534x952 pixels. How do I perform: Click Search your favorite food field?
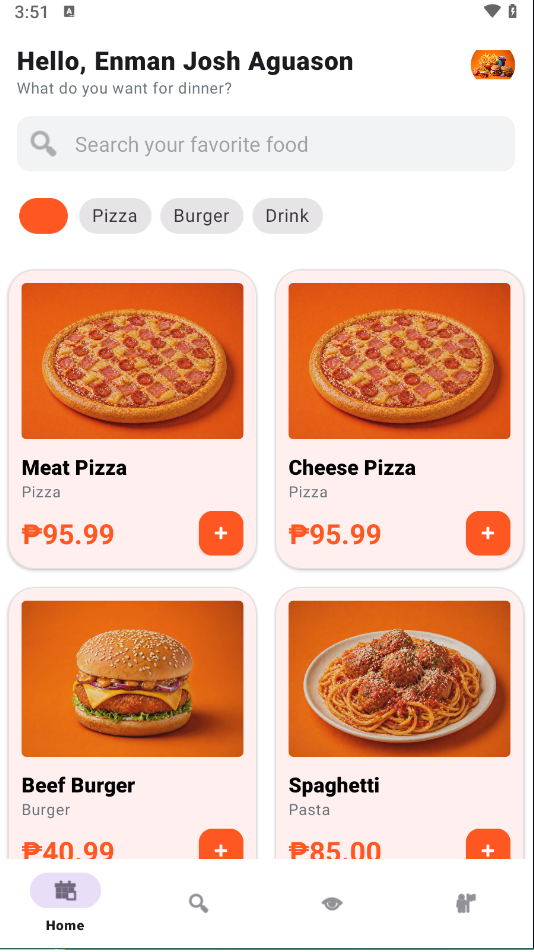266,144
